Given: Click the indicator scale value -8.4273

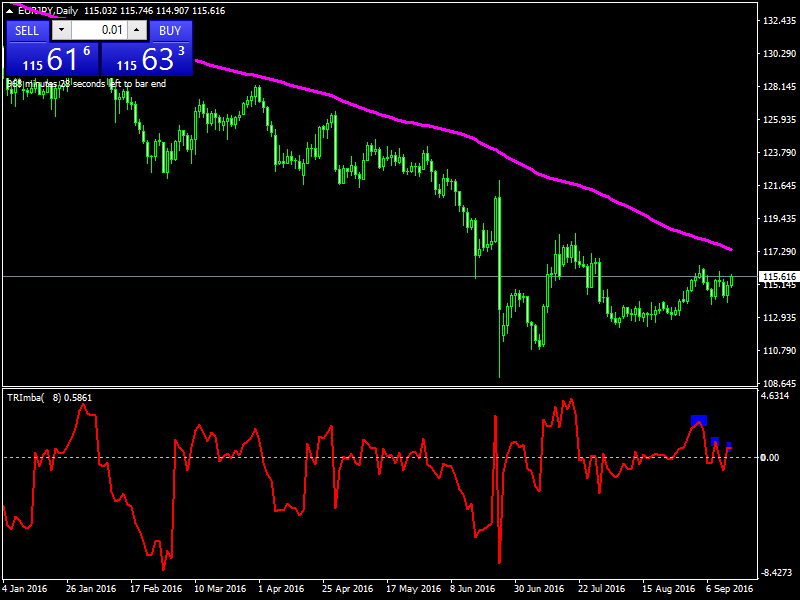Looking at the screenshot, I should [777, 573].
